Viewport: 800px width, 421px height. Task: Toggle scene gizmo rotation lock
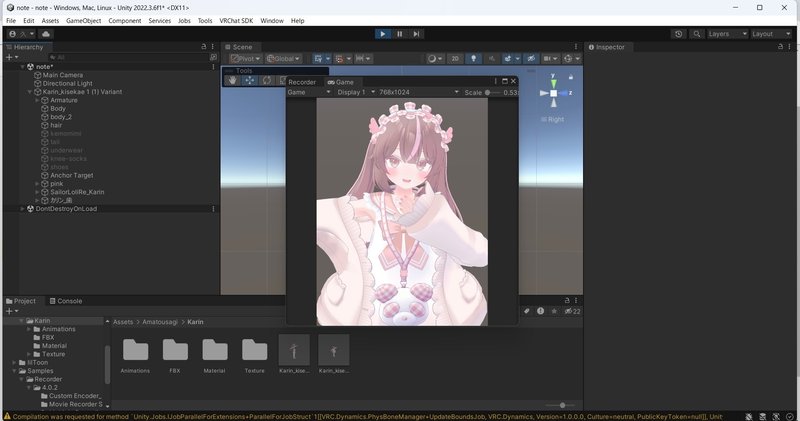571,77
